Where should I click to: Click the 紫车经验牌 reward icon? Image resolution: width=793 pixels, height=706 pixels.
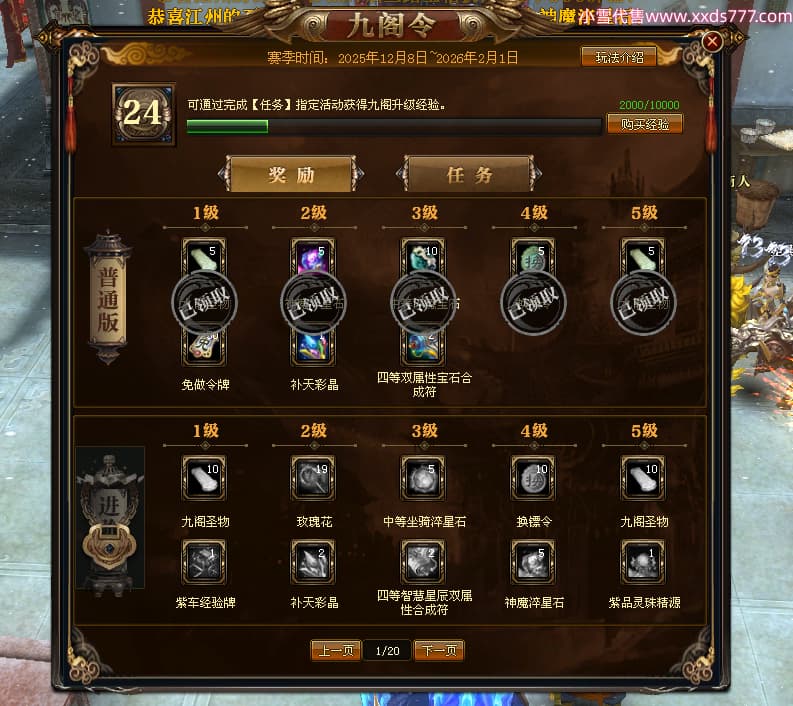pyautogui.click(x=204, y=562)
